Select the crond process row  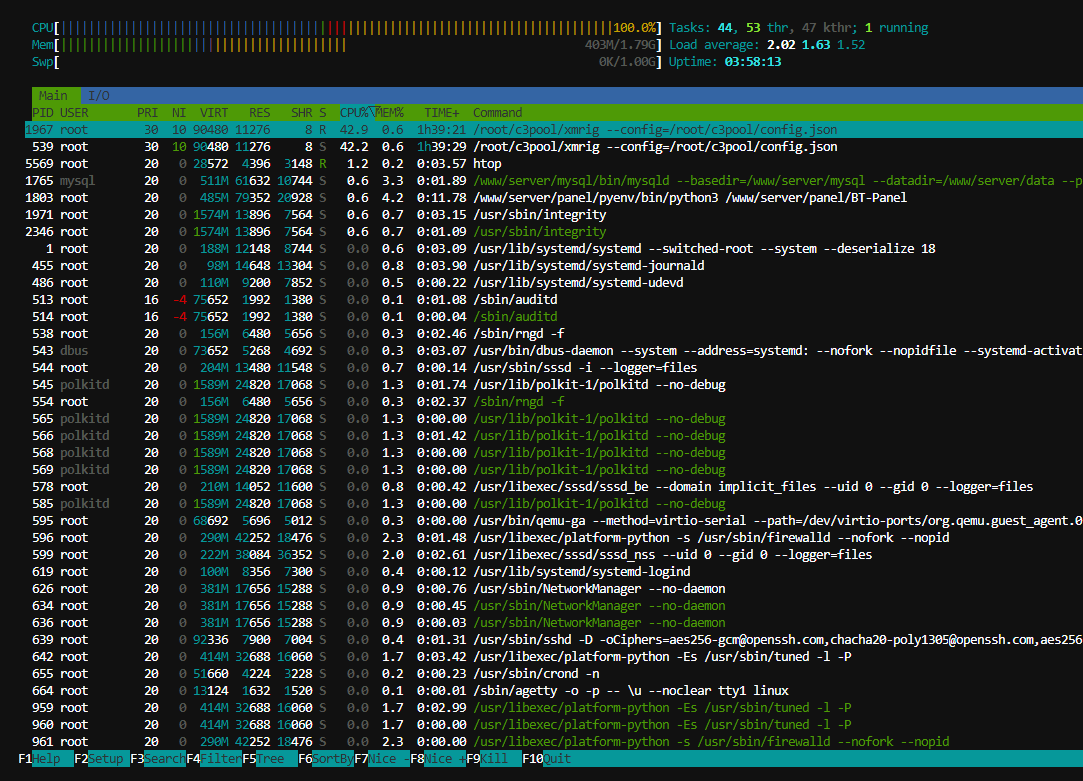tap(554, 673)
